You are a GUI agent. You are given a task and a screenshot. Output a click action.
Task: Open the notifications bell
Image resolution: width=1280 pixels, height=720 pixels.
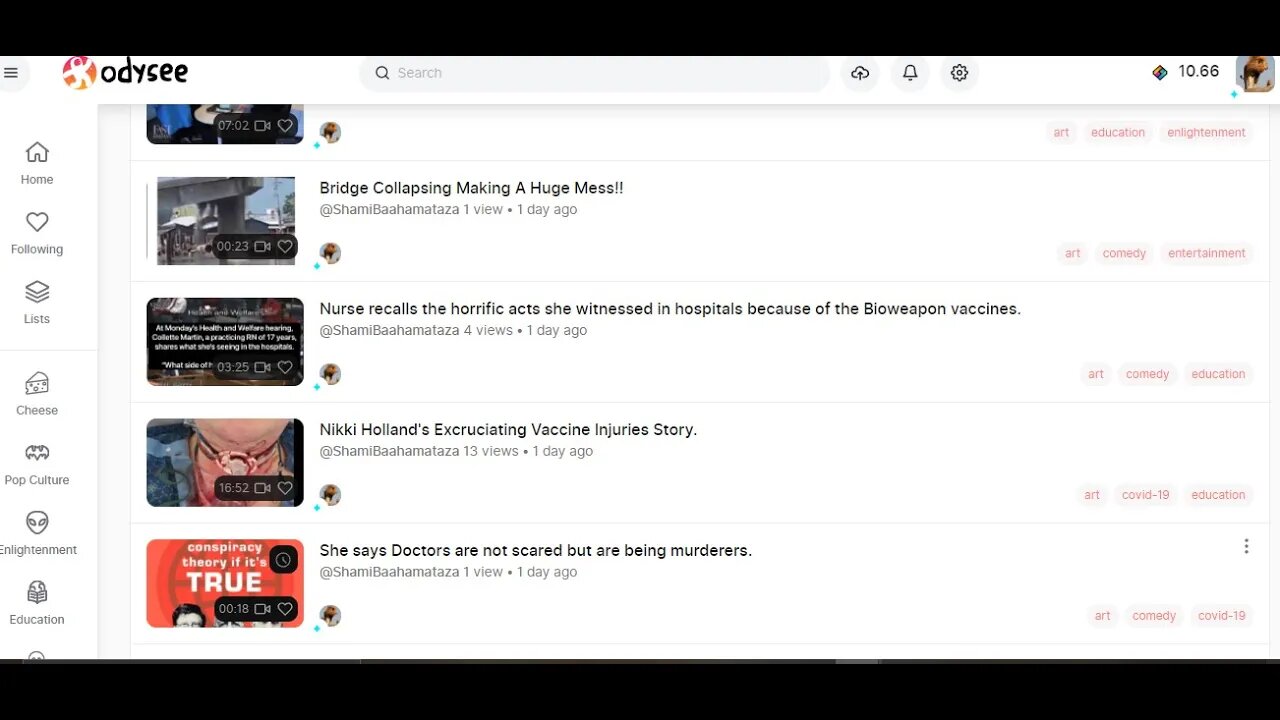910,73
